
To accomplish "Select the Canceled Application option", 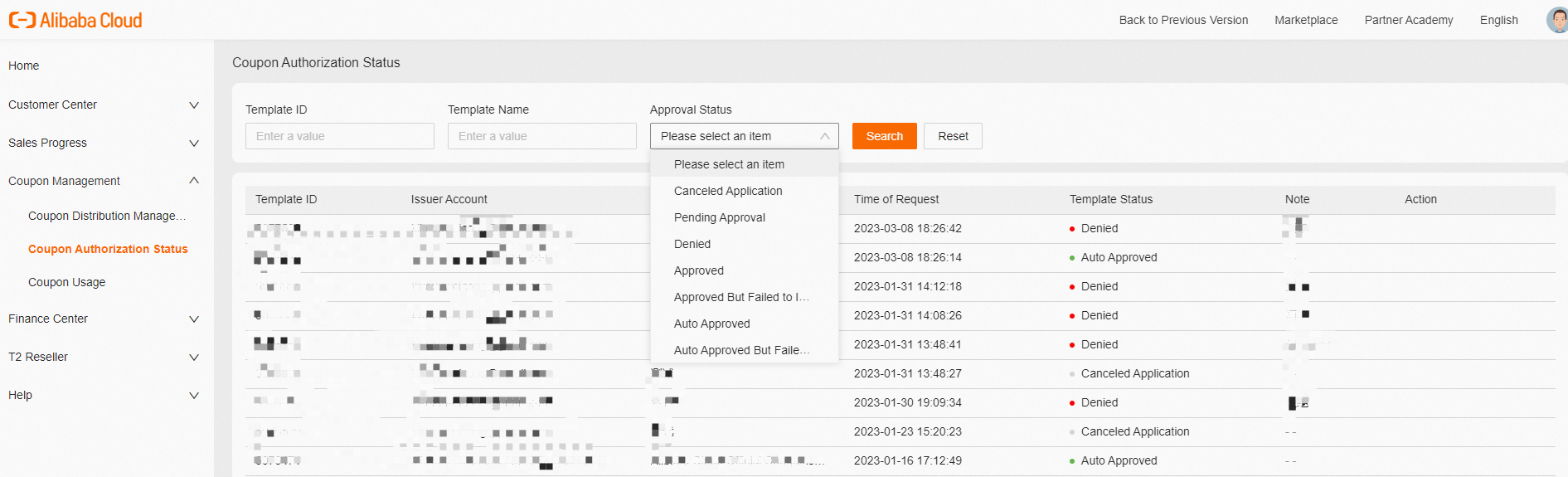I will (745, 191).
